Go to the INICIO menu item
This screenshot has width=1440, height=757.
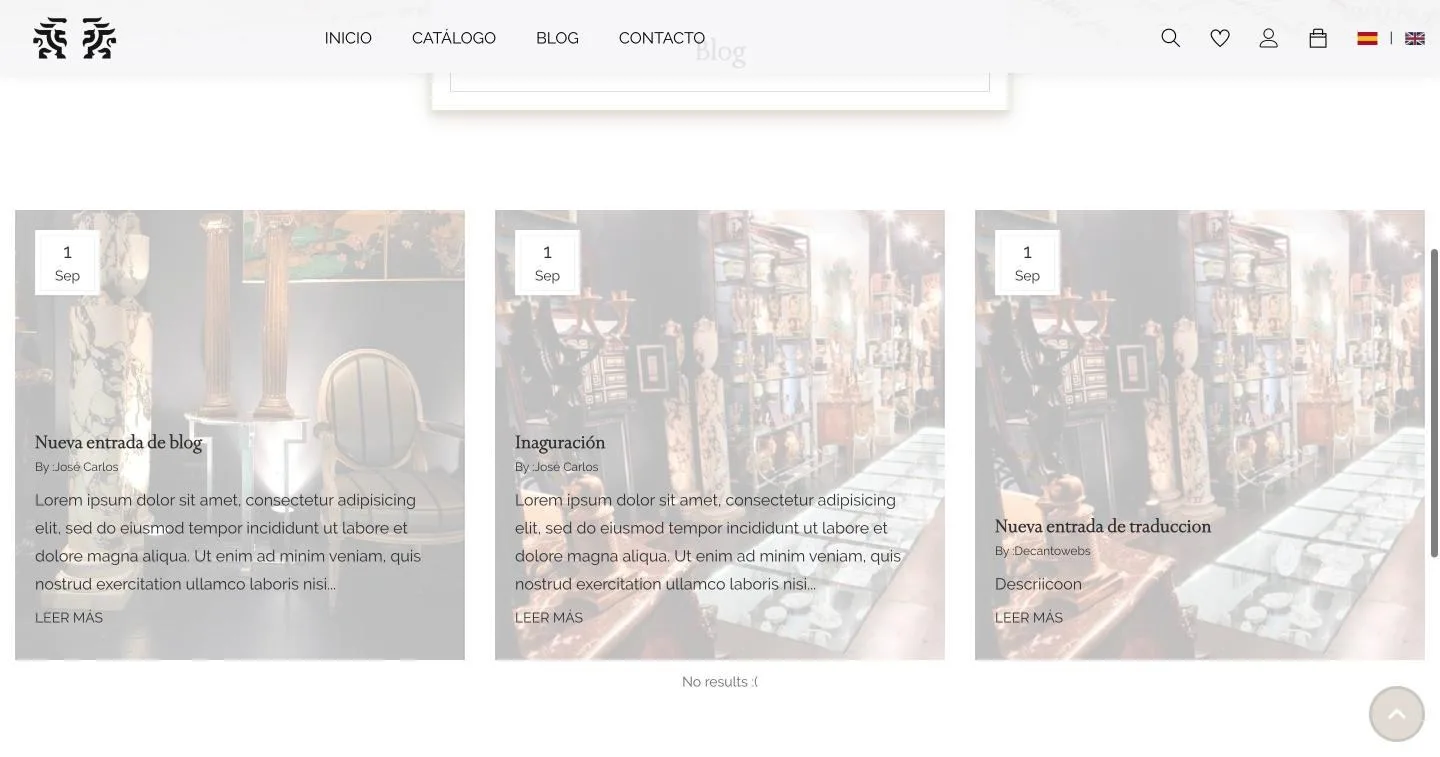[348, 38]
